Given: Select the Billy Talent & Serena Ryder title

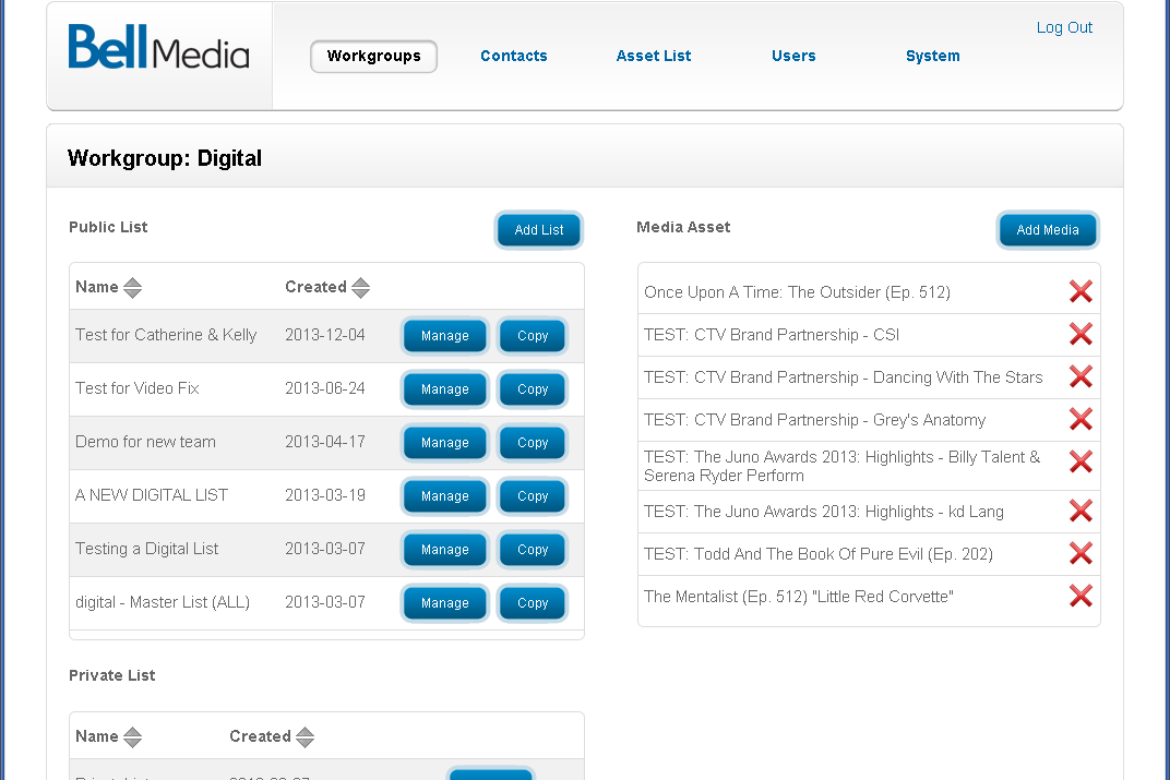Looking at the screenshot, I should [842, 466].
